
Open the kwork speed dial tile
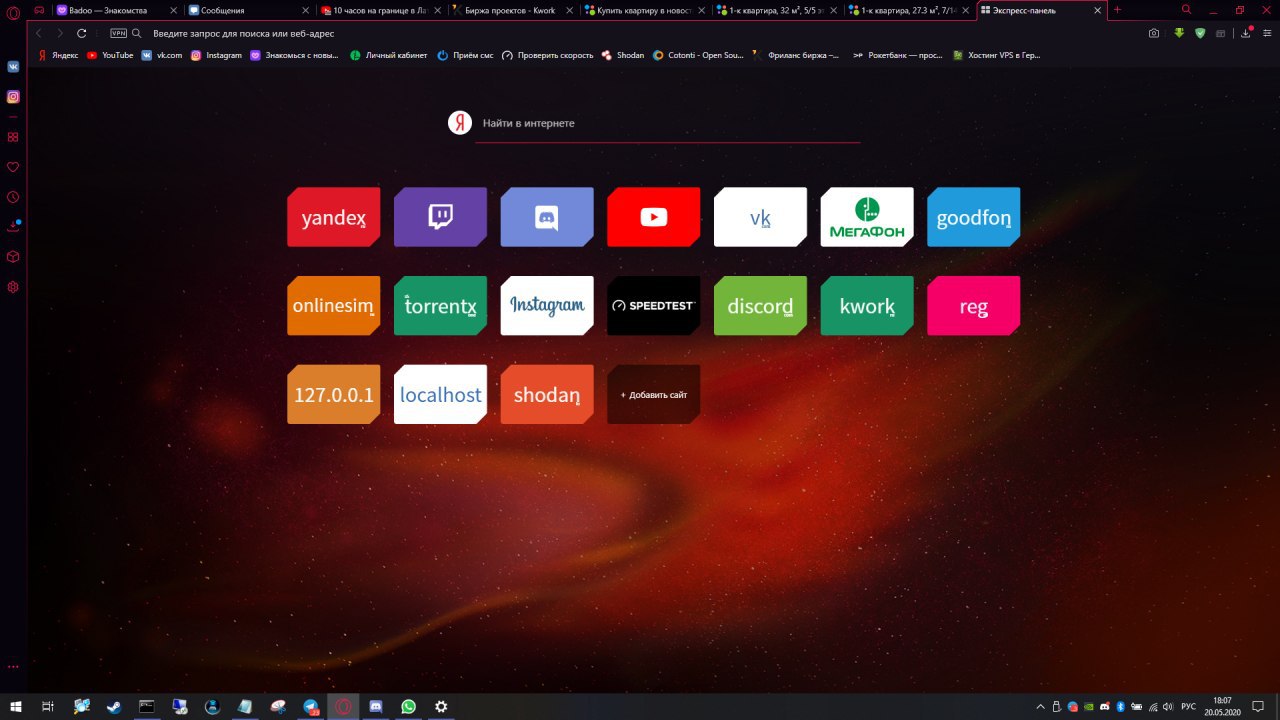867,306
